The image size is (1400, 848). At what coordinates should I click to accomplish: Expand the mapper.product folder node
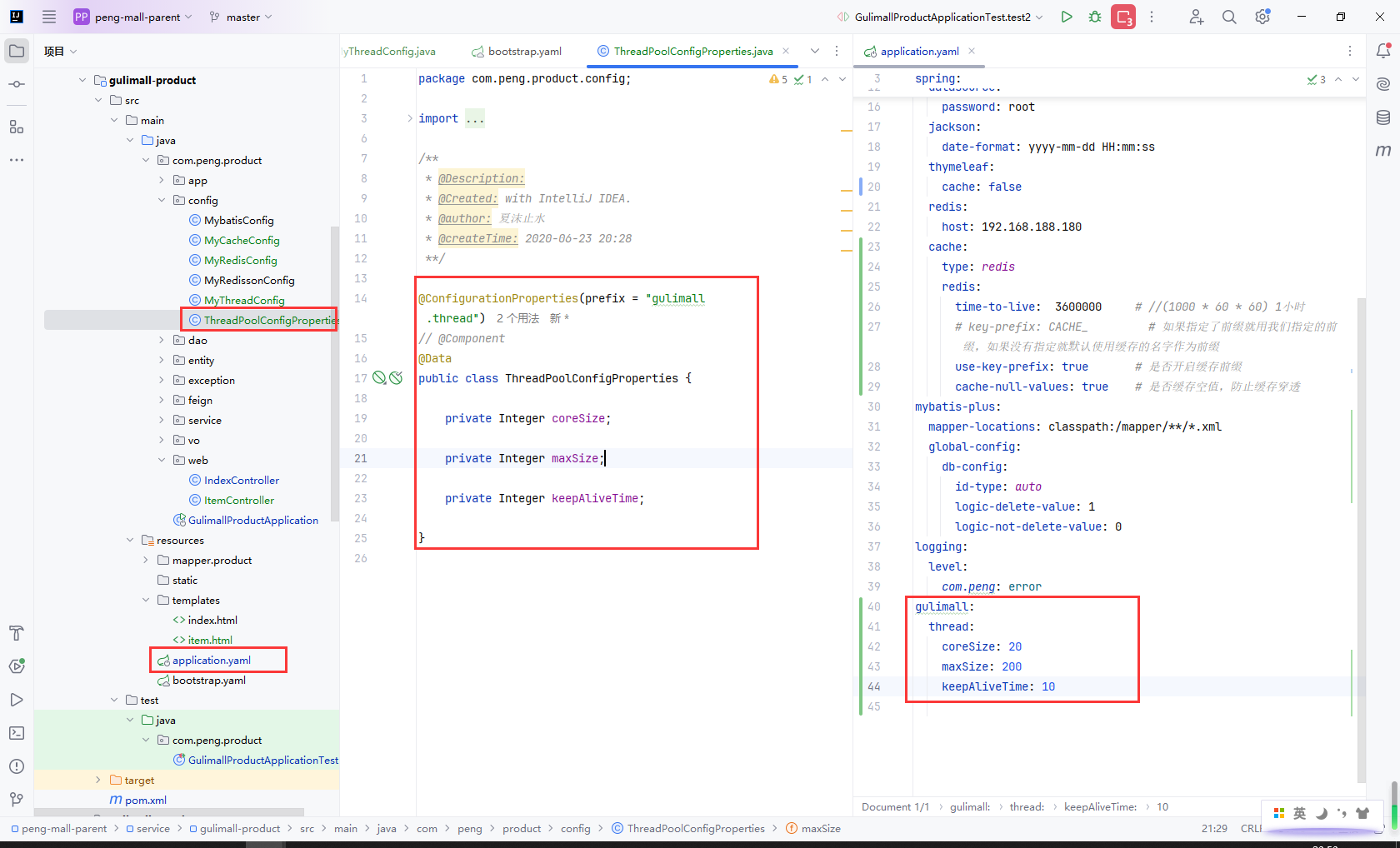pos(146,560)
